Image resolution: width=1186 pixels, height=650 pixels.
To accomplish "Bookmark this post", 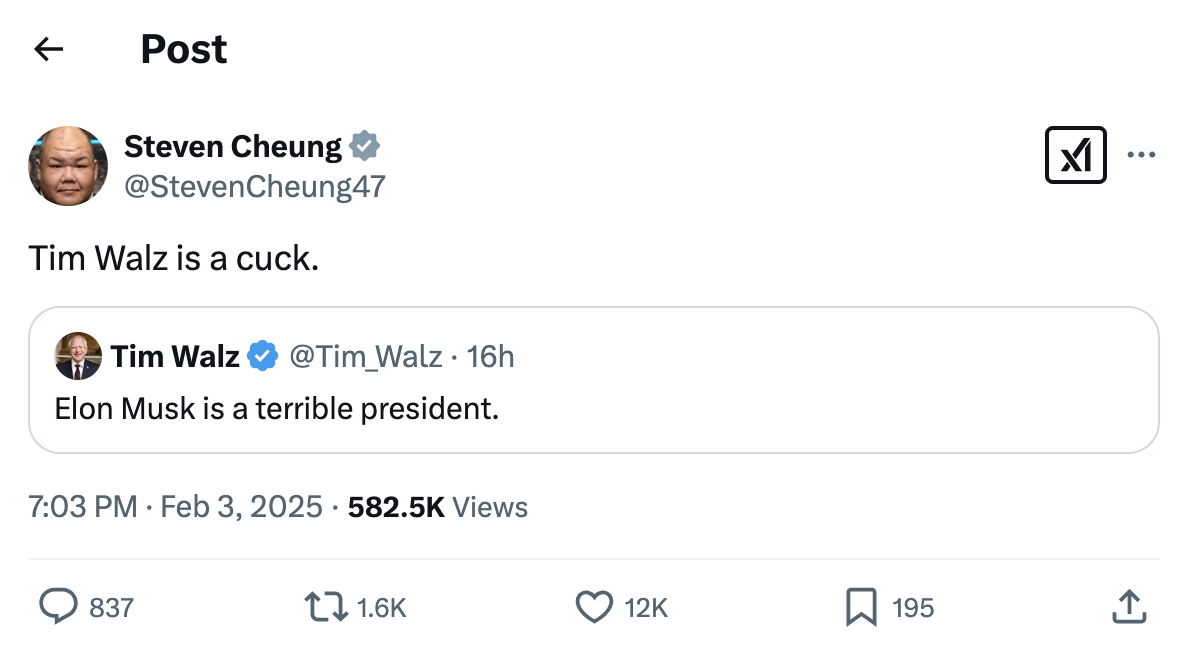I will [861, 606].
